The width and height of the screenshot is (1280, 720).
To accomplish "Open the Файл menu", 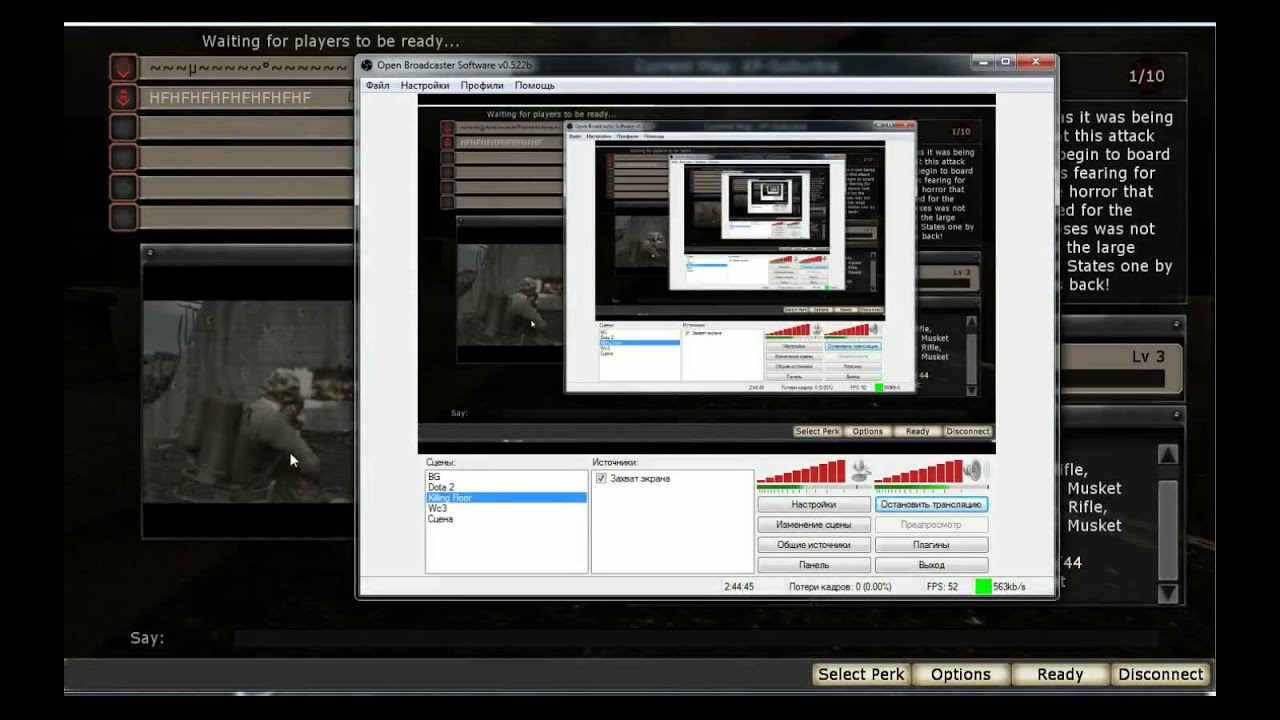I will (x=378, y=86).
